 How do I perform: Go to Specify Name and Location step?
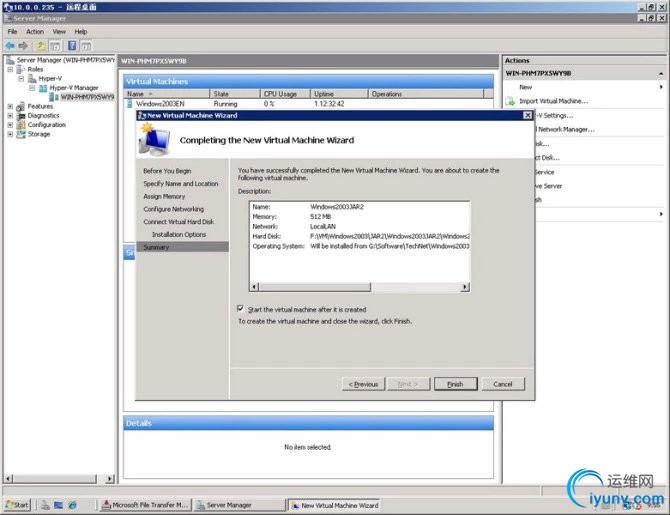pyautogui.click(x=181, y=184)
